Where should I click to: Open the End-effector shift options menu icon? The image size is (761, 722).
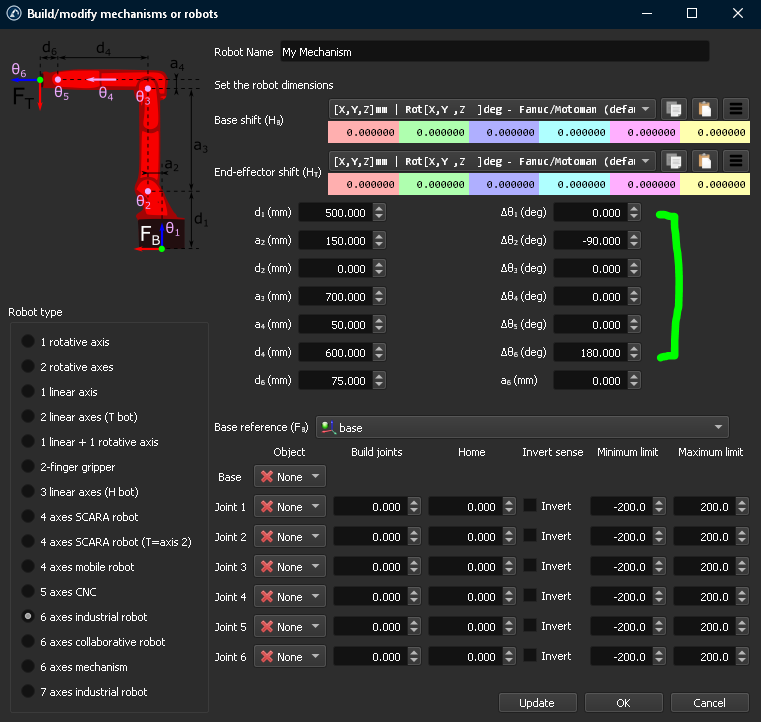[x=736, y=161]
